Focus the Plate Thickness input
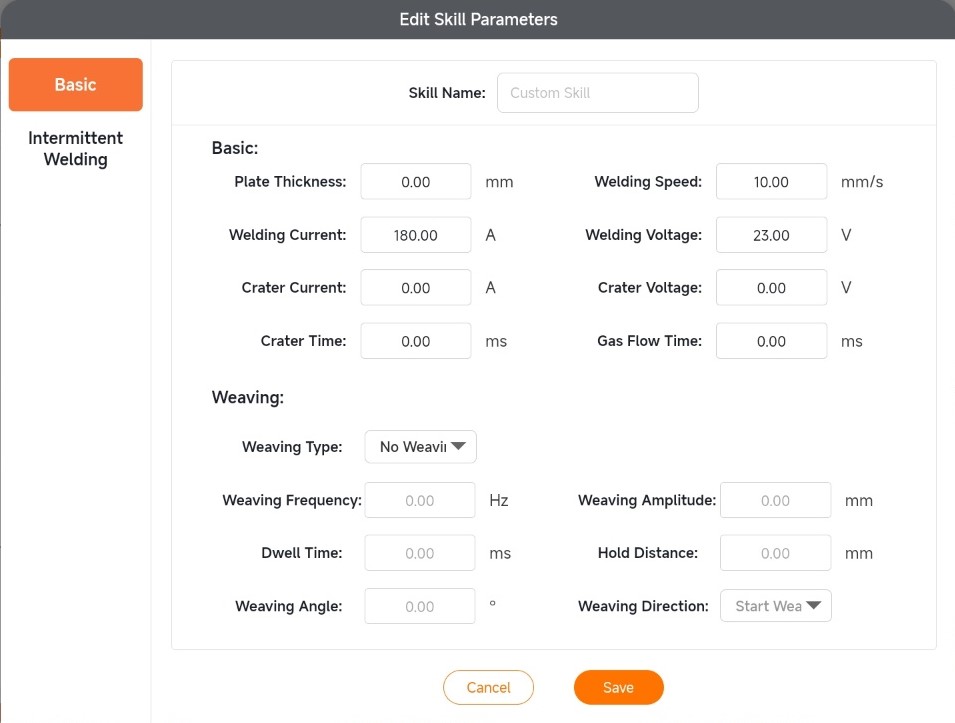The width and height of the screenshot is (955, 723). pos(415,182)
